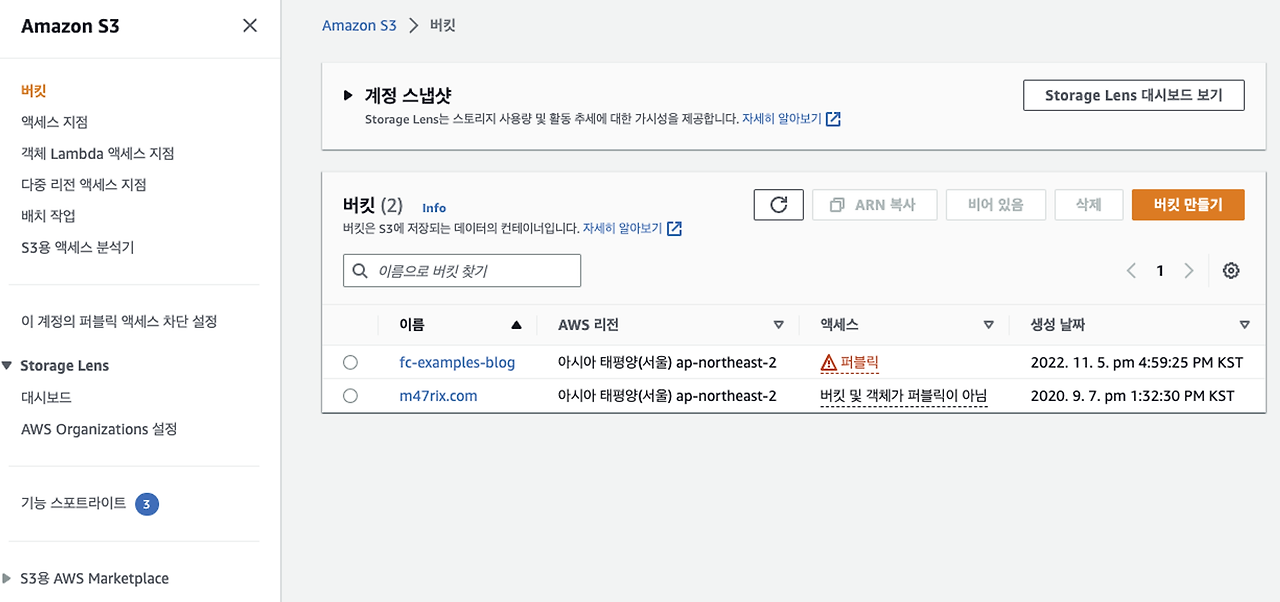1280x602 pixels.
Task: Expand the 계정 스냅샷 section
Action: [348, 96]
